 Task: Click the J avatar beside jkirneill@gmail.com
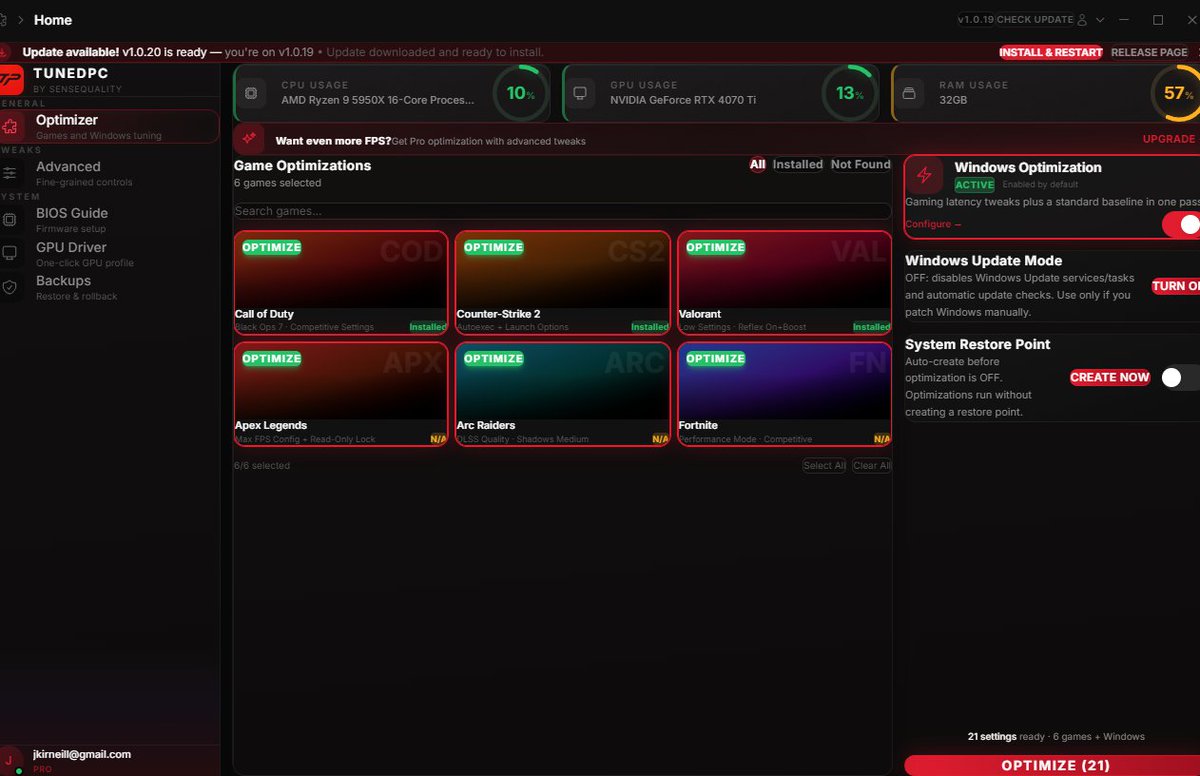tap(9, 759)
